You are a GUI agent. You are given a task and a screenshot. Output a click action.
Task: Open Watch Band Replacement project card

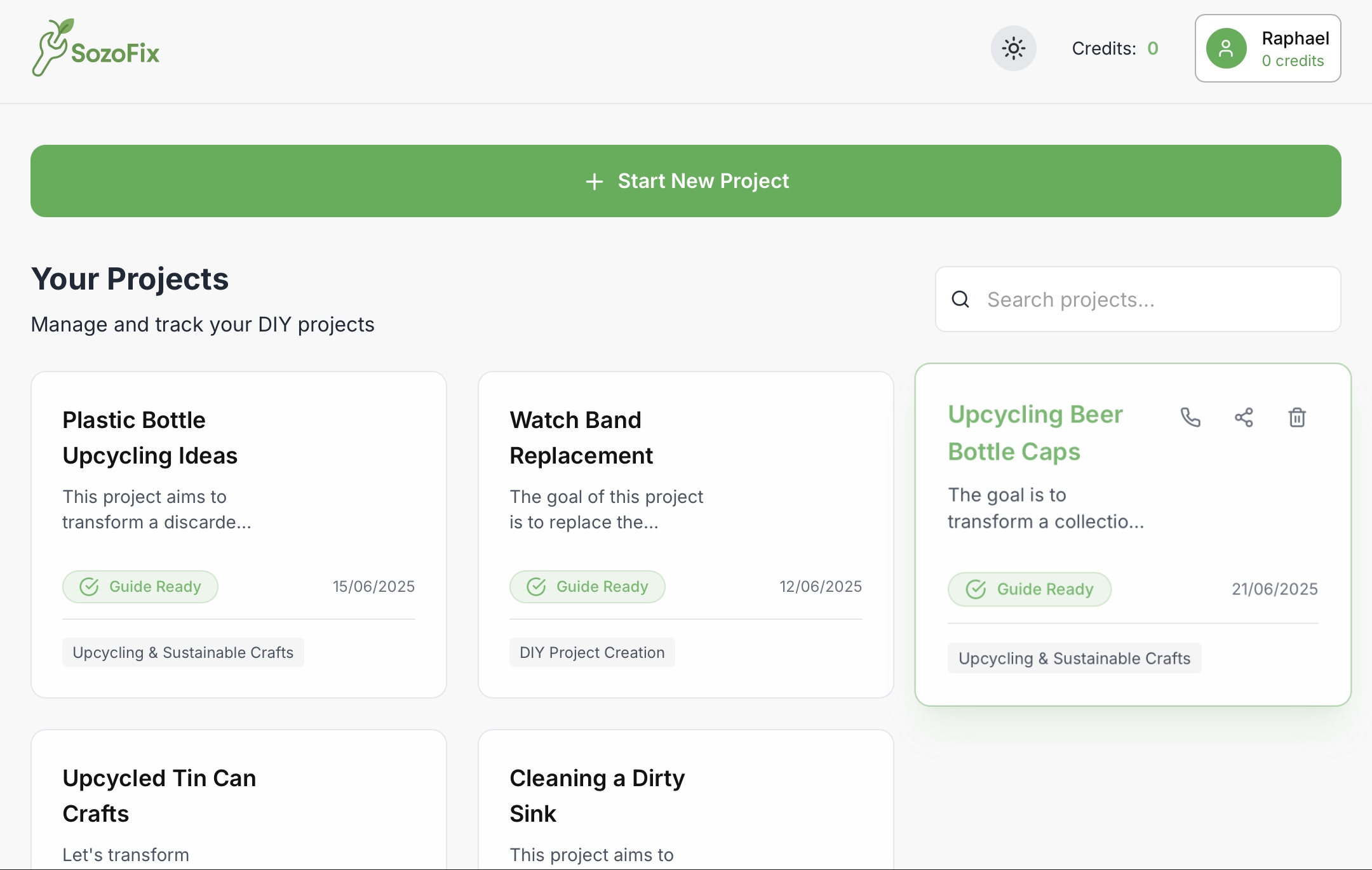tap(581, 438)
